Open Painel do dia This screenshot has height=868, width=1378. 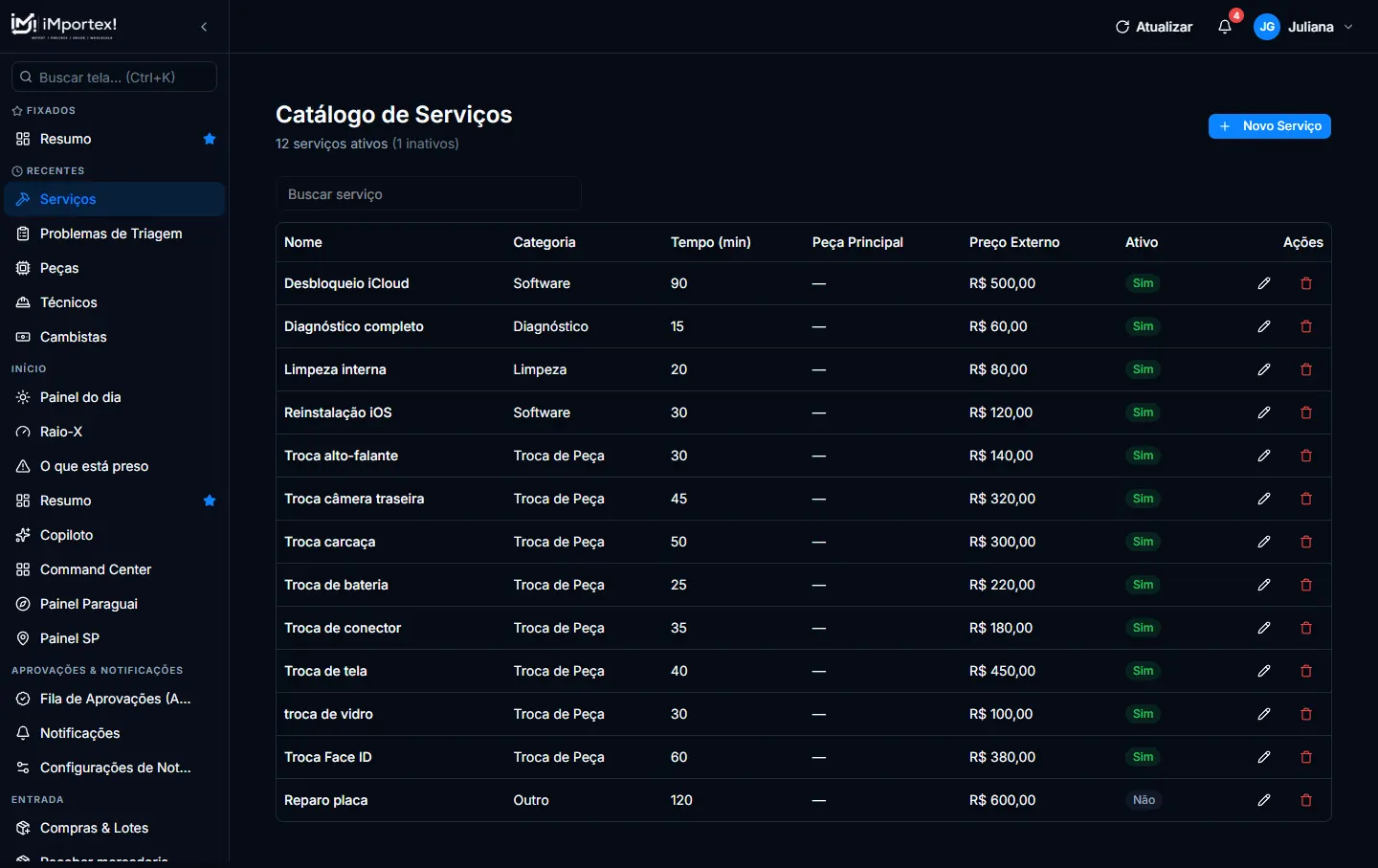coord(115,397)
